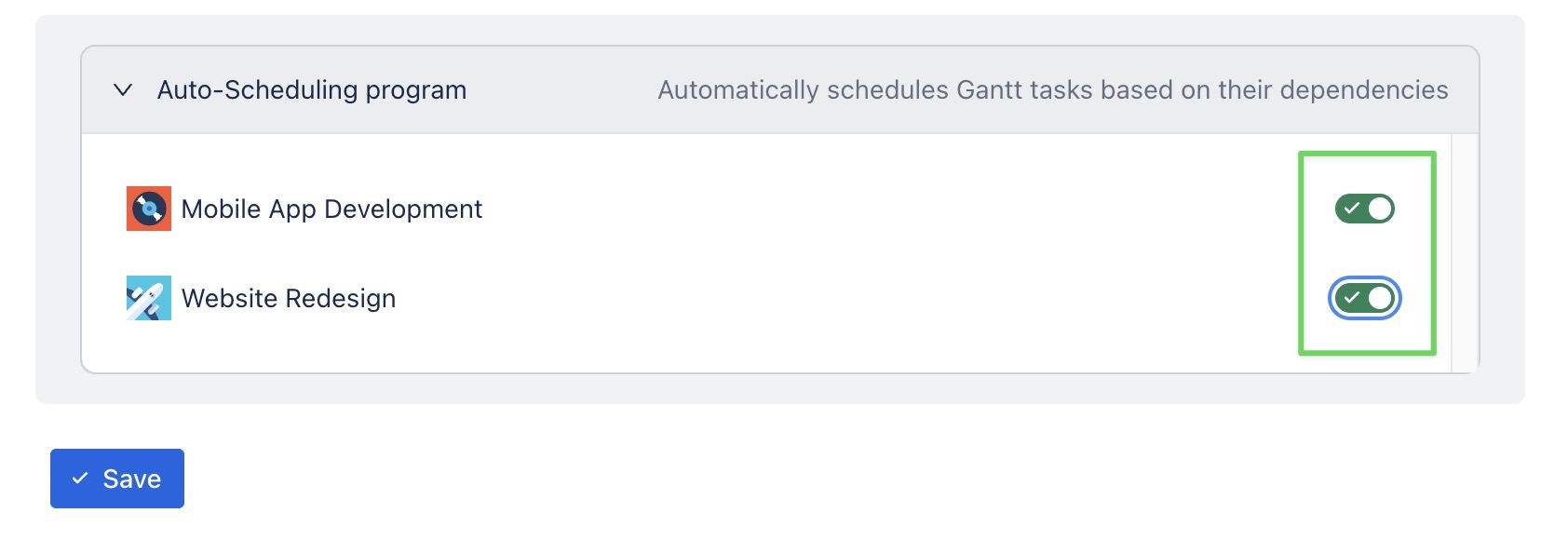Select the Mobile App Development project name
The height and width of the screenshot is (540, 1568).
(x=331, y=209)
